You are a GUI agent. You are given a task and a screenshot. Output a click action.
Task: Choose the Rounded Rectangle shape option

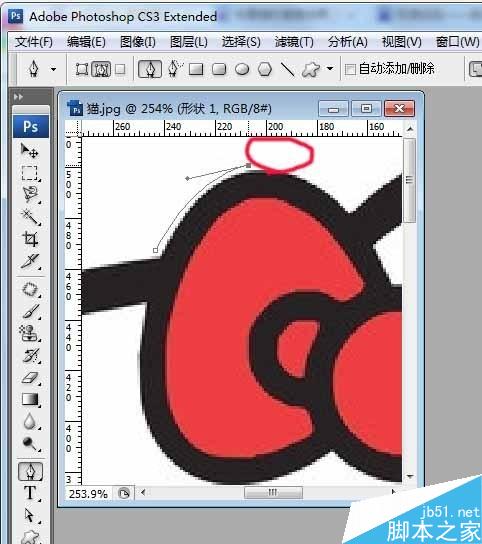219,69
